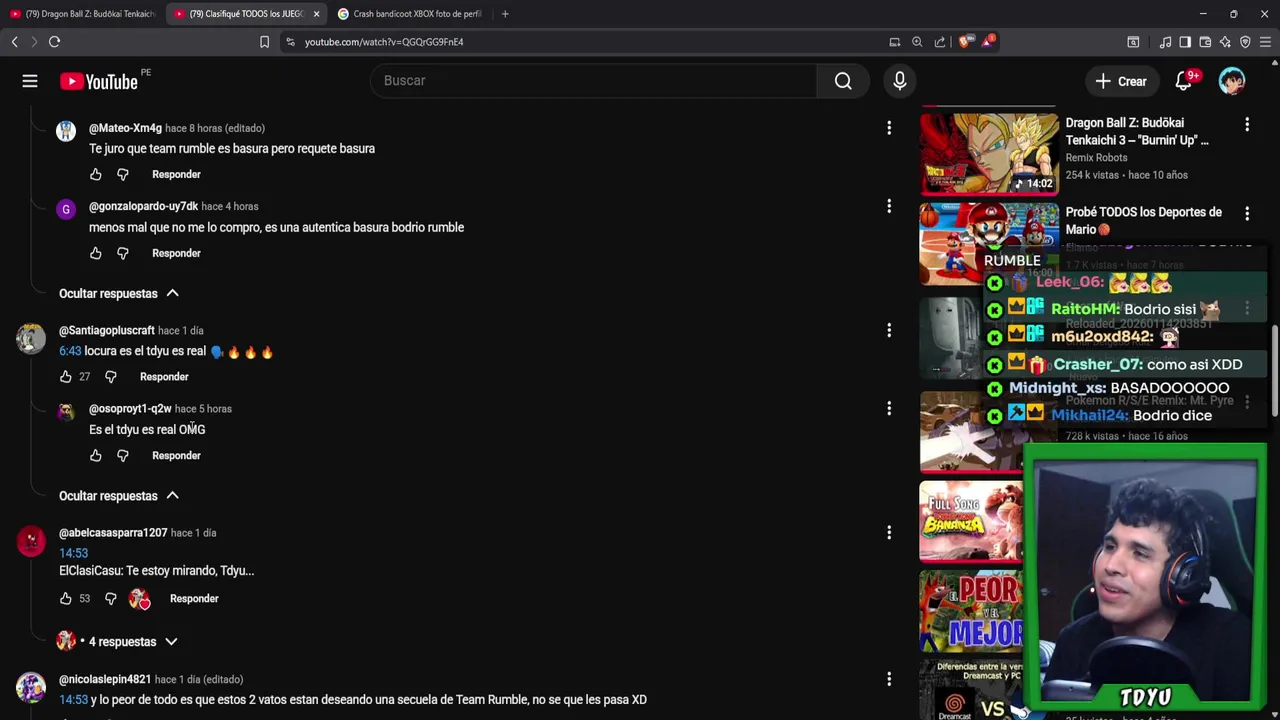Click share icon in address bar
This screenshot has width=1280, height=720.
pyautogui.click(x=940, y=42)
